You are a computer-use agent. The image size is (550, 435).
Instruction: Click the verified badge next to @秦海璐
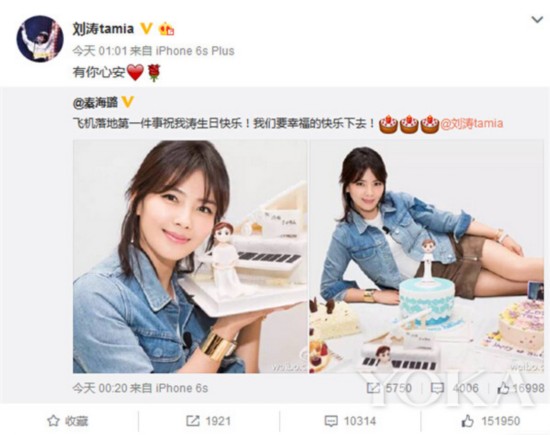[x=128, y=102]
